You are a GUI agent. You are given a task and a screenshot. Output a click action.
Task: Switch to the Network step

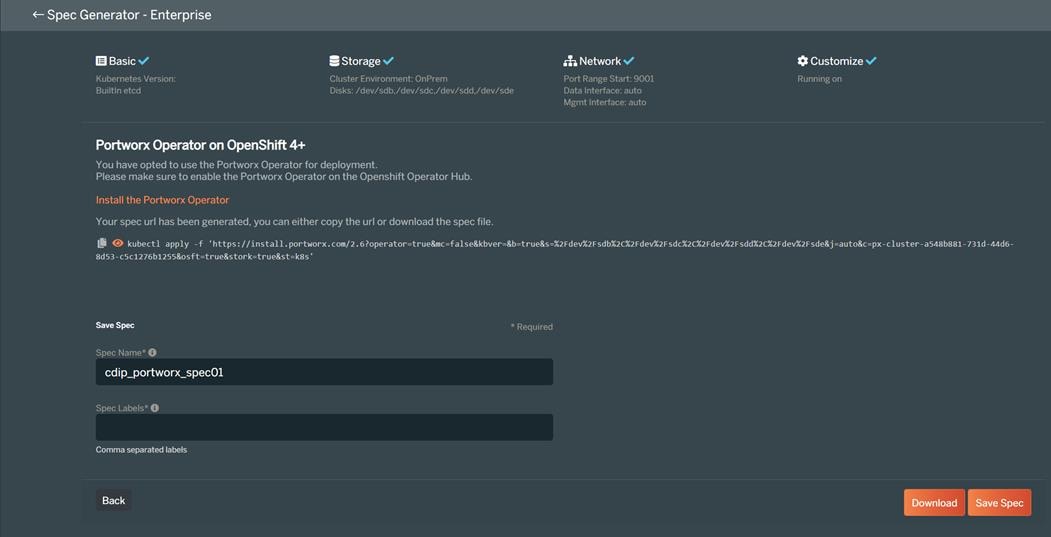pyautogui.click(x=599, y=61)
